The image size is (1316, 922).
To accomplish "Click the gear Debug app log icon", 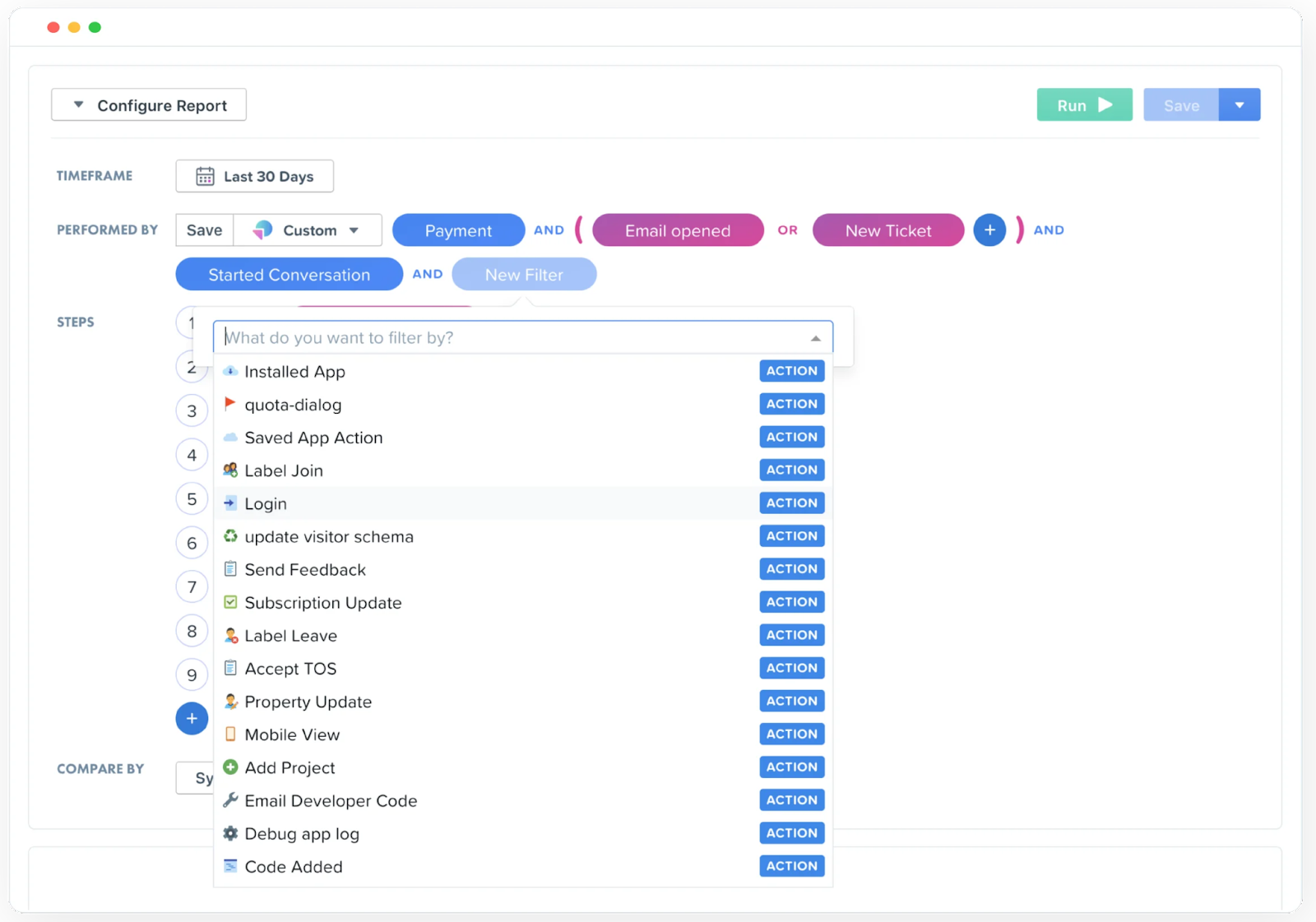I will pyautogui.click(x=230, y=833).
